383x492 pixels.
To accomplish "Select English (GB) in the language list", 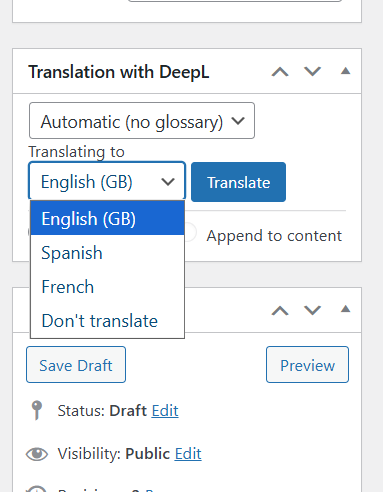I will click(107, 218).
